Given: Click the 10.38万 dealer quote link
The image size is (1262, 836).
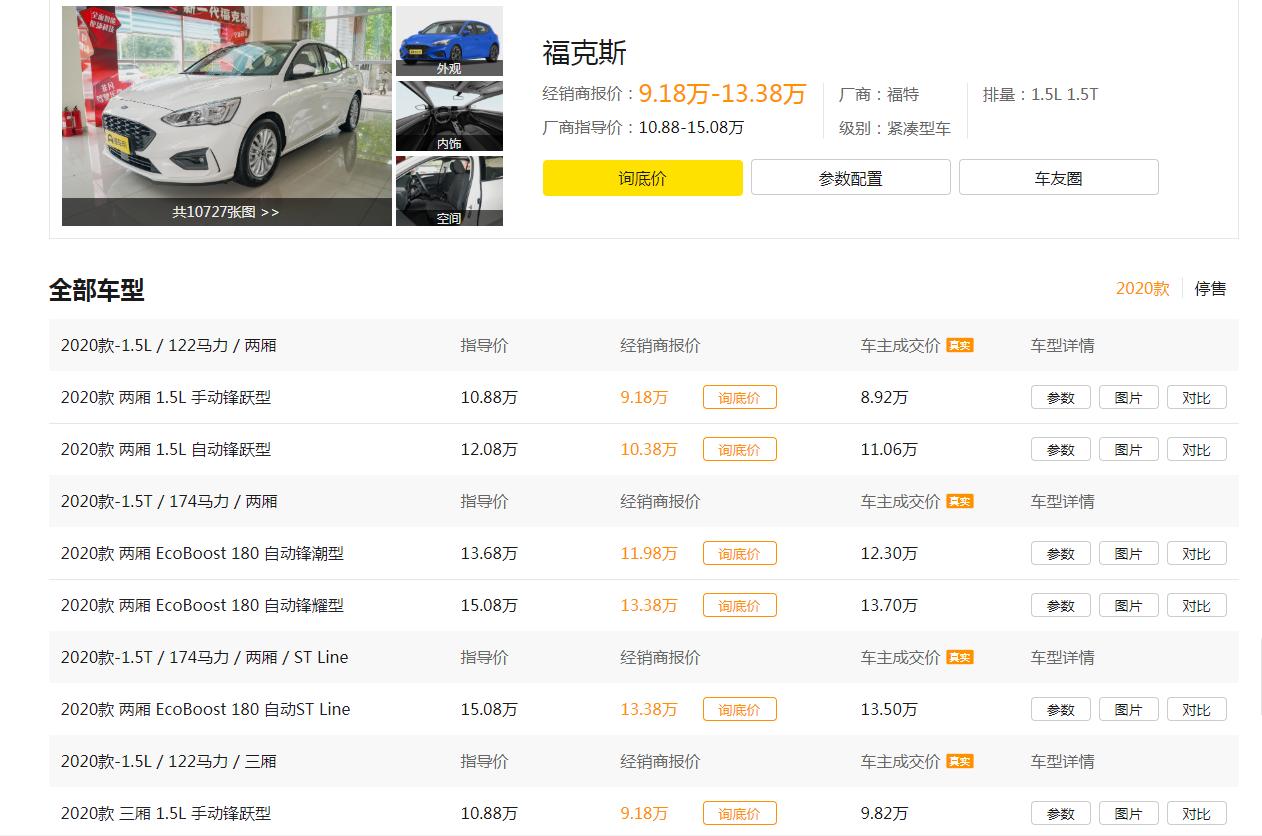Looking at the screenshot, I should (648, 449).
